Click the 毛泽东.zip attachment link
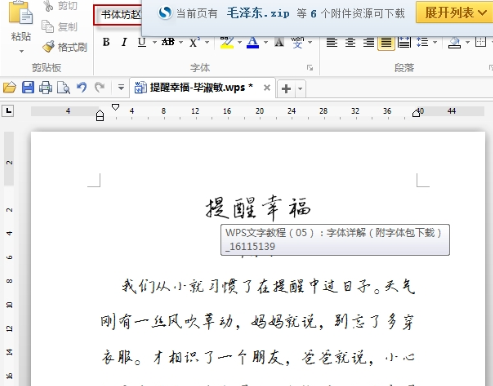The image size is (493, 386). pyautogui.click(x=258, y=13)
